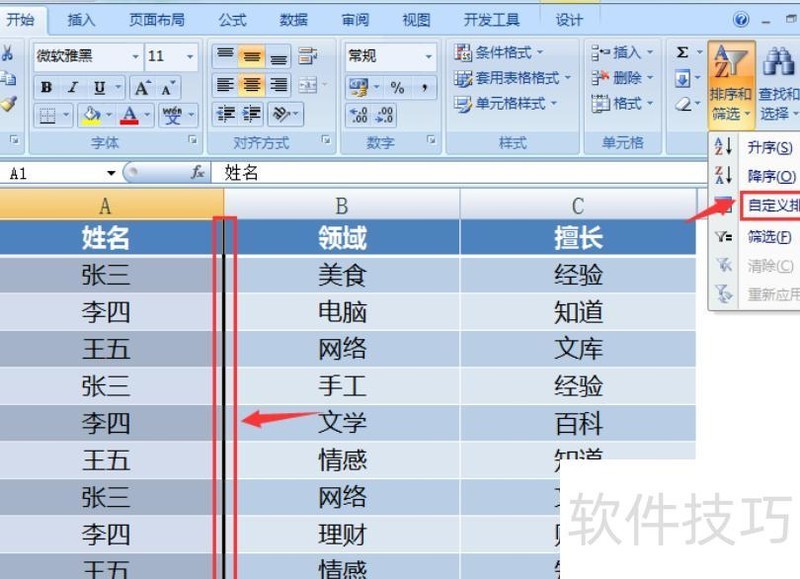The height and width of the screenshot is (579, 800).
Task: Increase font size with the large A button
Action: point(142,88)
